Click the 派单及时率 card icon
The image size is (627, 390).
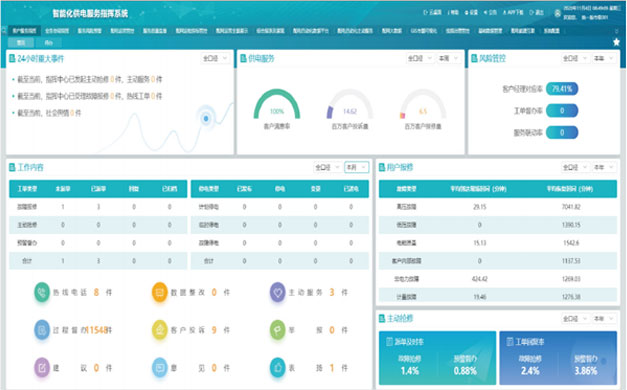(389, 342)
